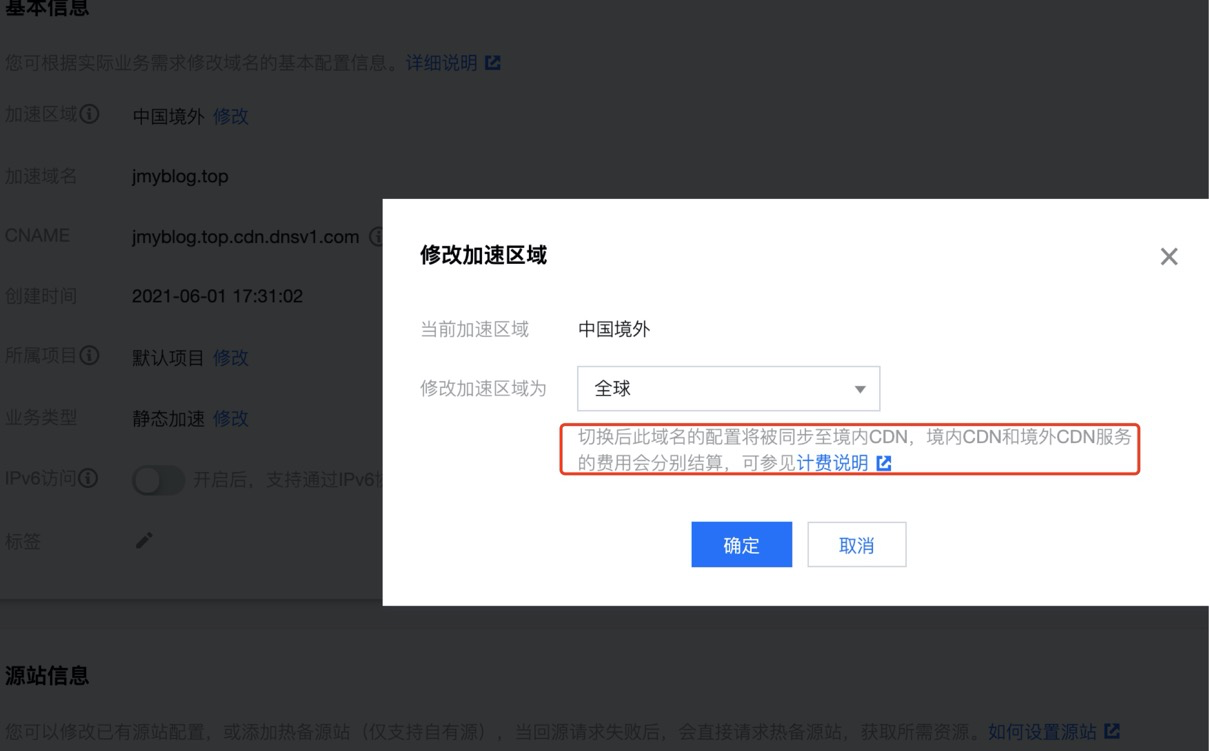Click info icon beside 所属项目
This screenshot has height=751, width=1210.
pos(90,356)
